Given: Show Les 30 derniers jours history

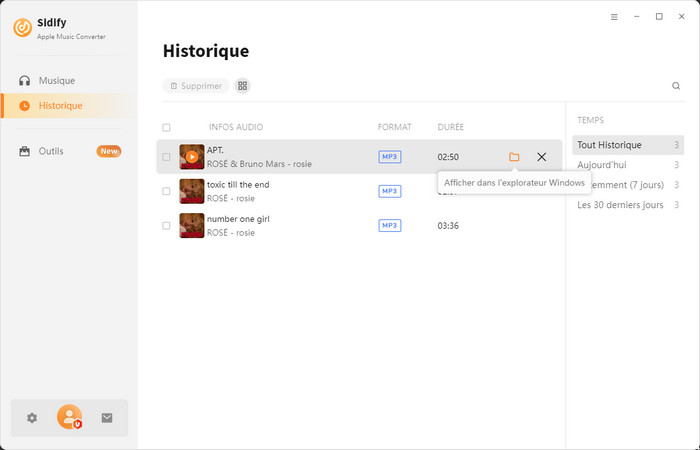Looking at the screenshot, I should point(620,205).
